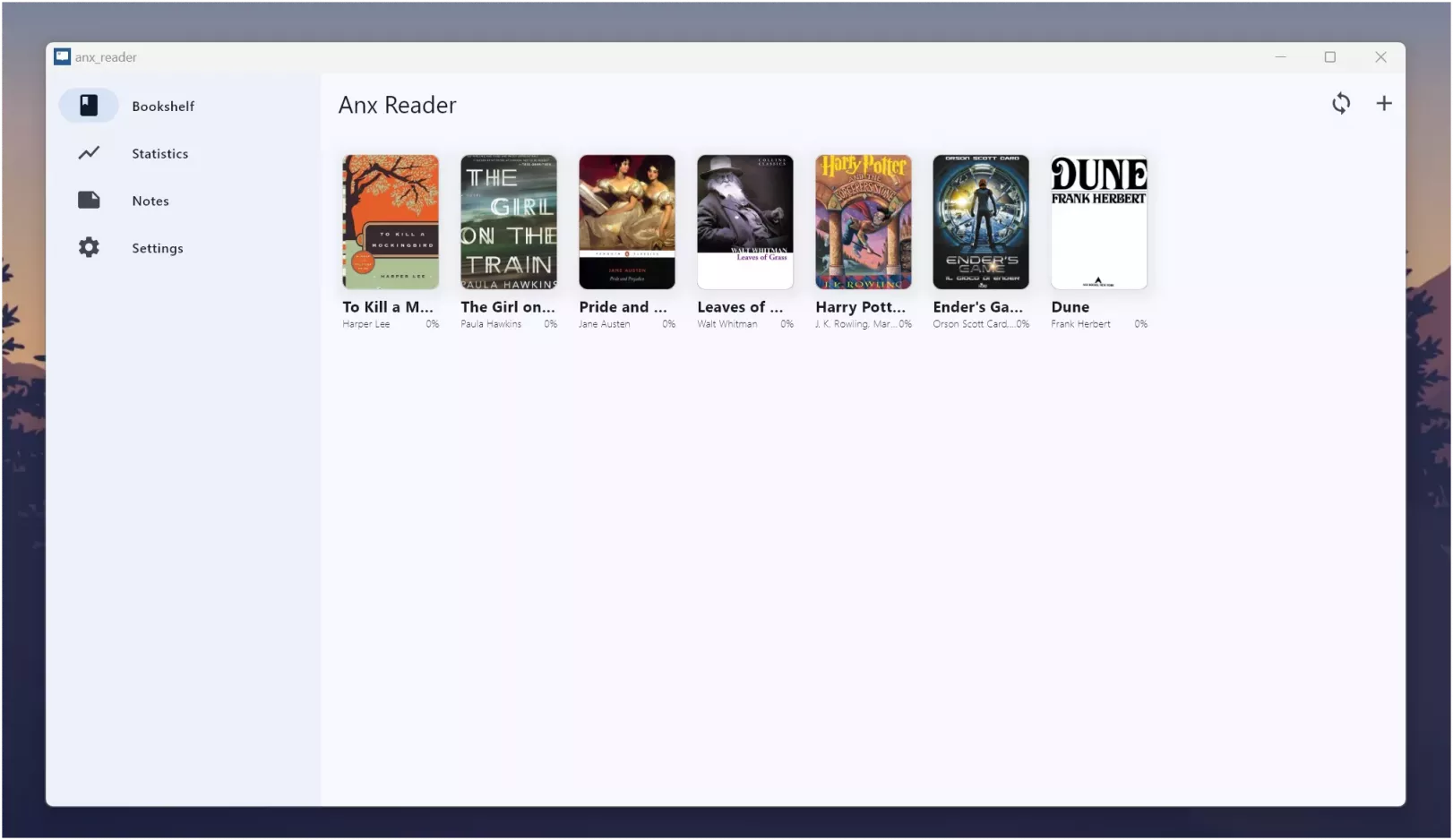Click the Notes sidebar icon
The height and width of the screenshot is (840, 1453).
click(89, 201)
